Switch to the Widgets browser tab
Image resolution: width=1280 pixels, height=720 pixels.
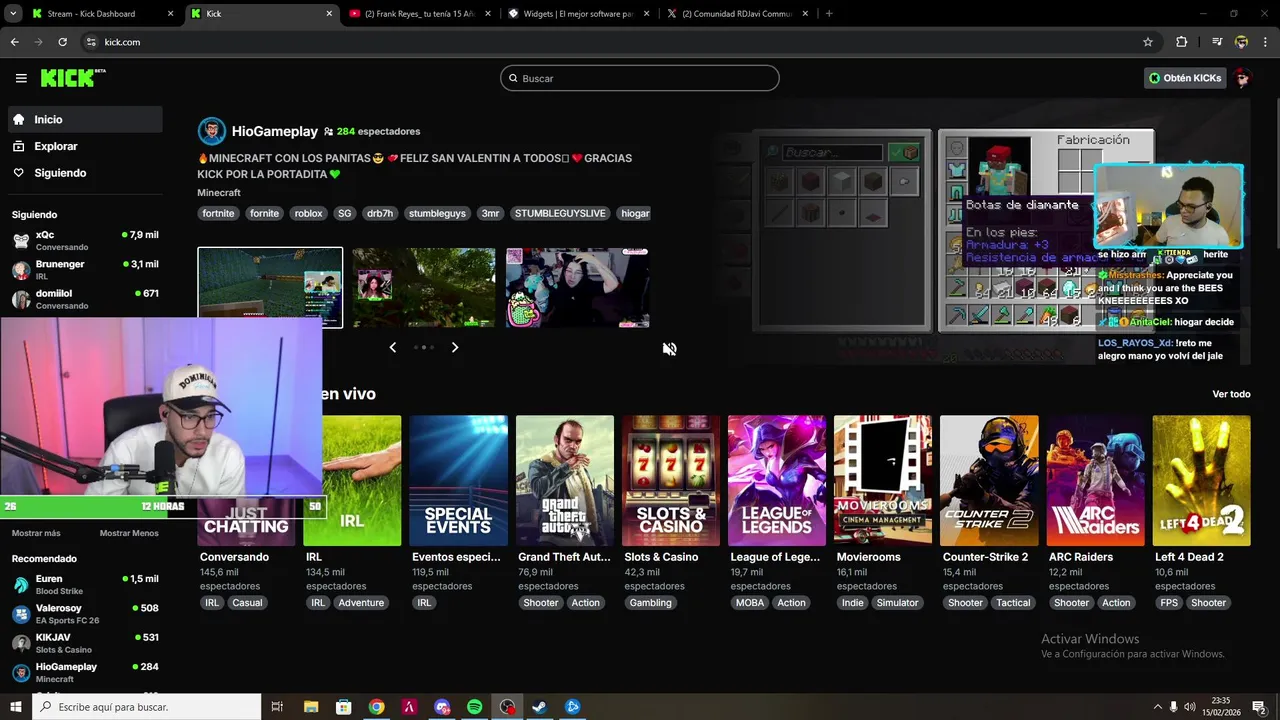580,14
